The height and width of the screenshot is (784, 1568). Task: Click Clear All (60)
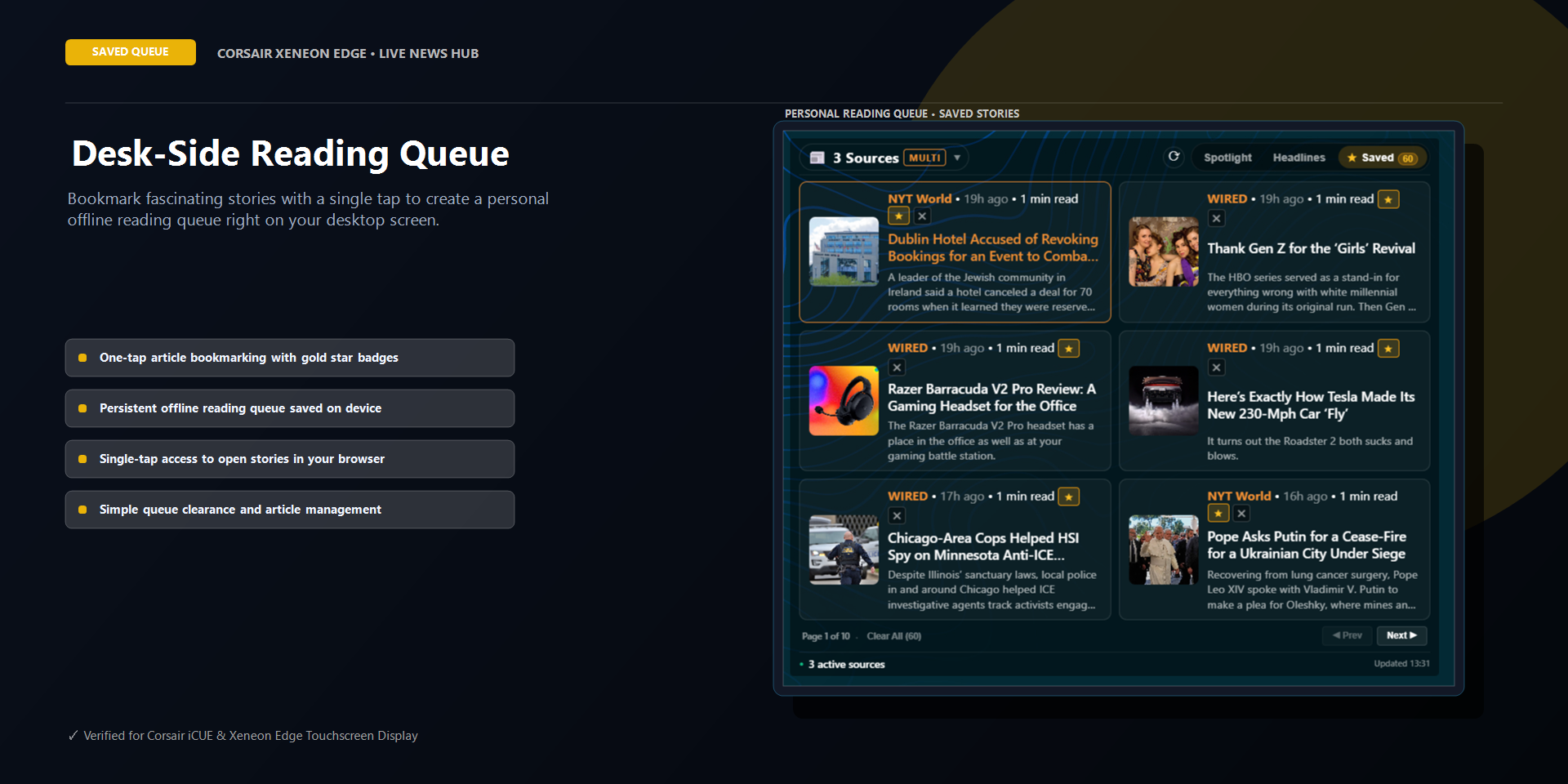click(894, 636)
